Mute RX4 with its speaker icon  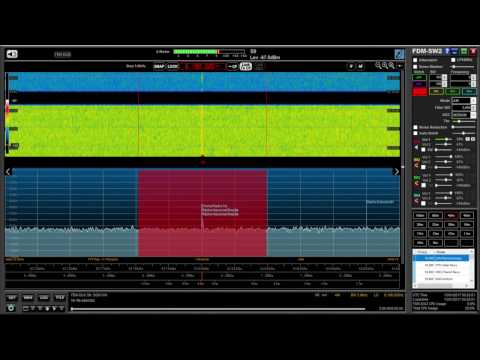click(x=417, y=201)
